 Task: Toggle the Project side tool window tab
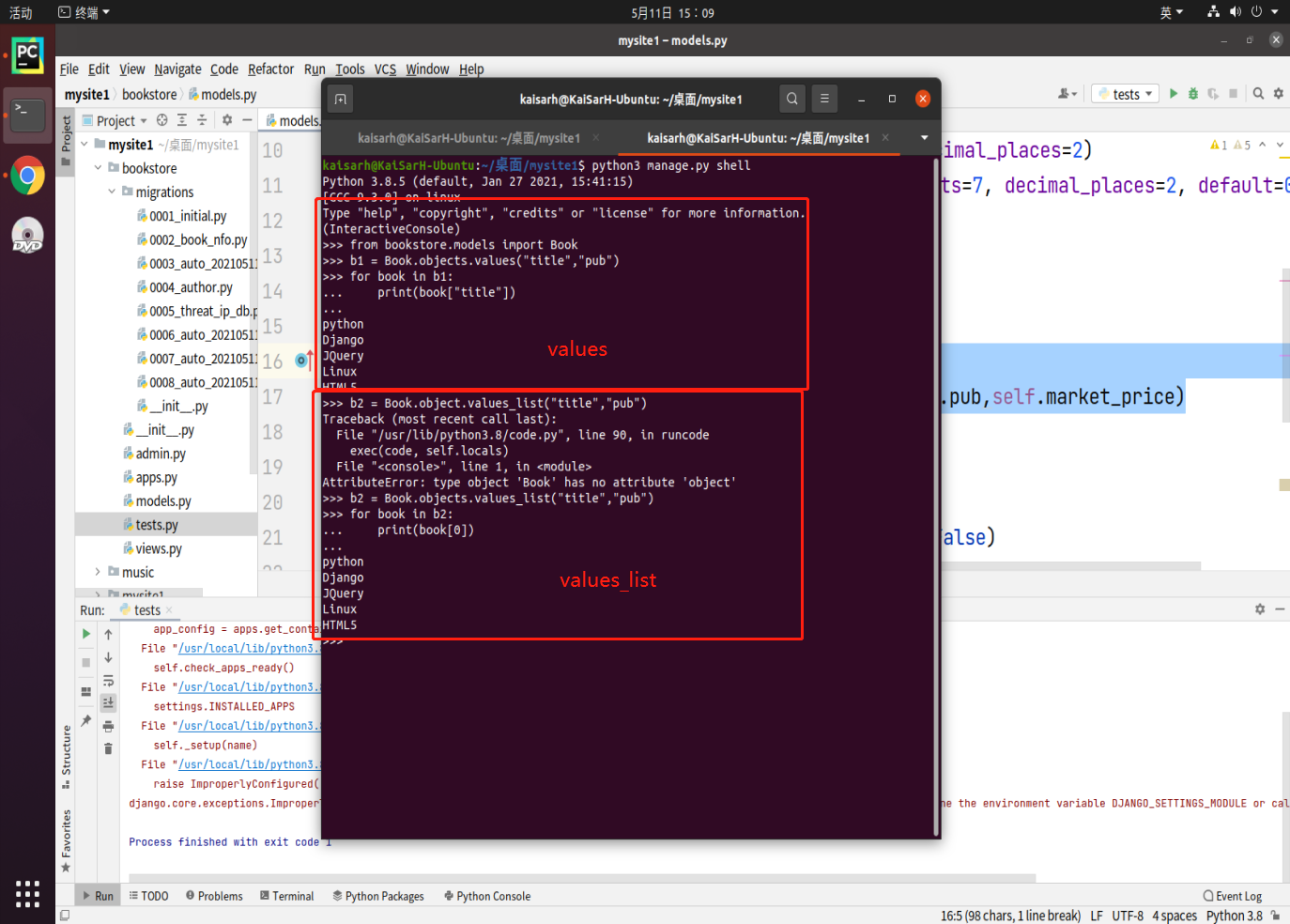tap(66, 141)
